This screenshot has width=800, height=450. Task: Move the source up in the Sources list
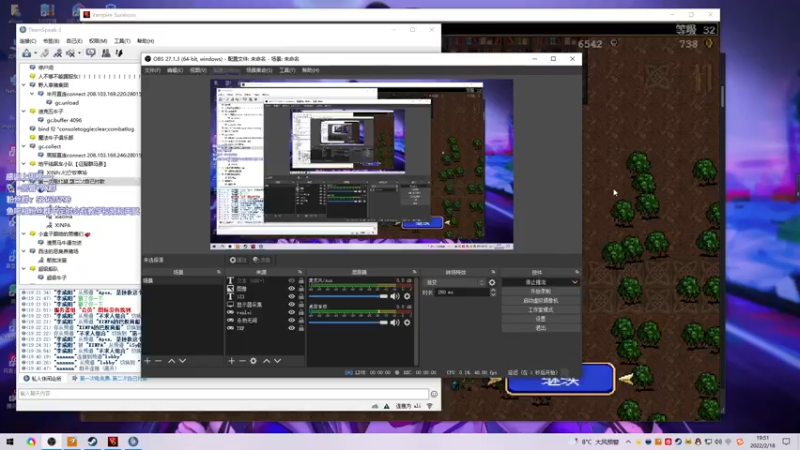tap(266, 361)
